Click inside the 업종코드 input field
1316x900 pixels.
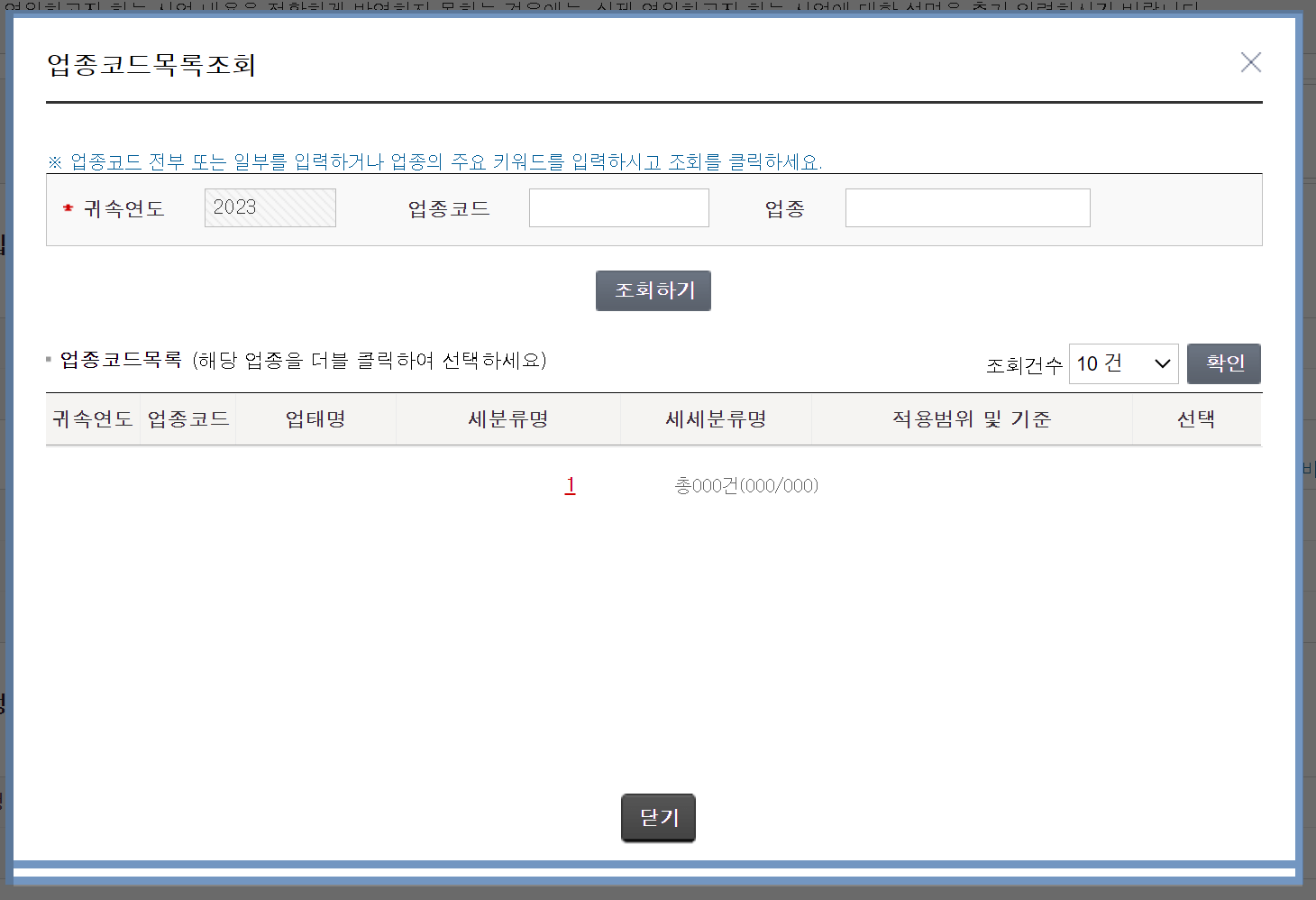[x=618, y=207]
